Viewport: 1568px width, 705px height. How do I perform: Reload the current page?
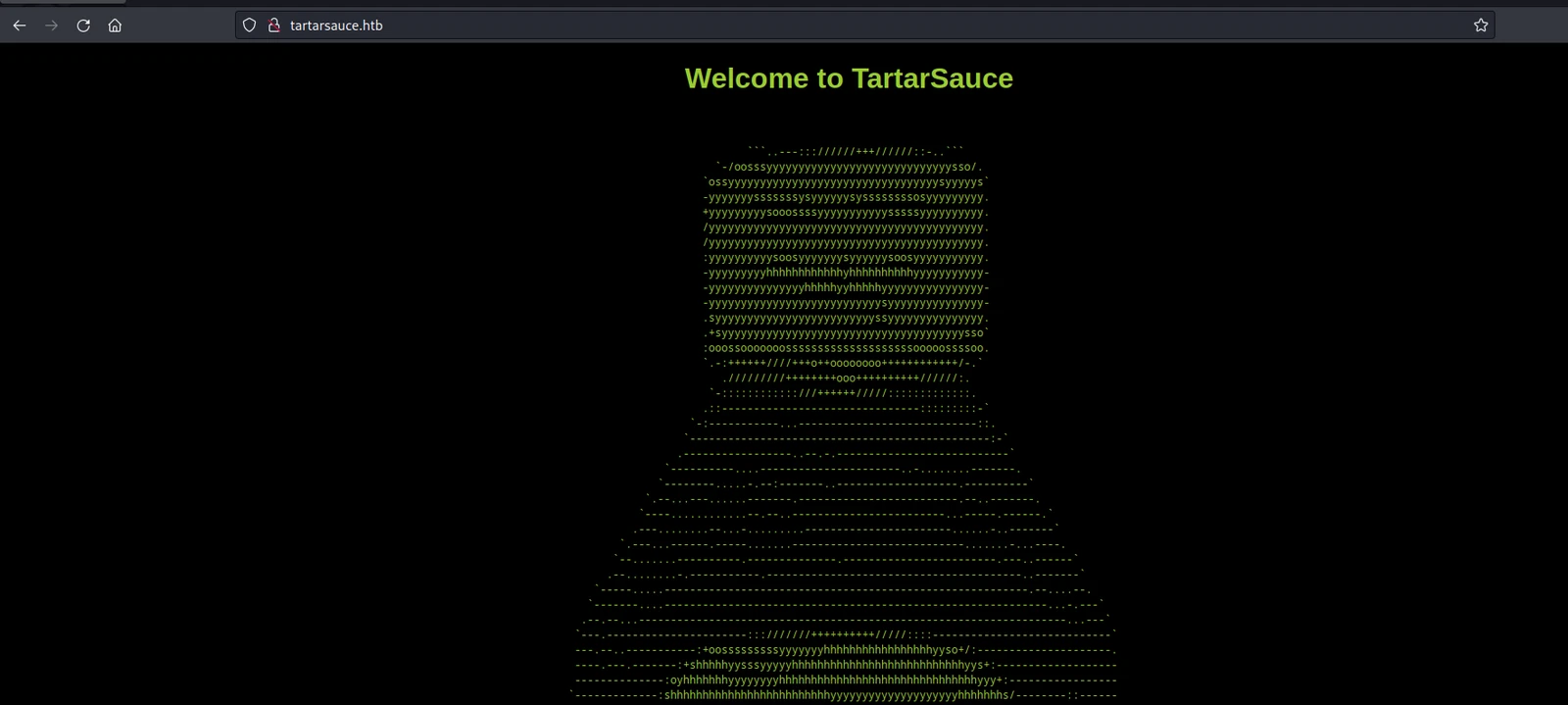(x=83, y=25)
